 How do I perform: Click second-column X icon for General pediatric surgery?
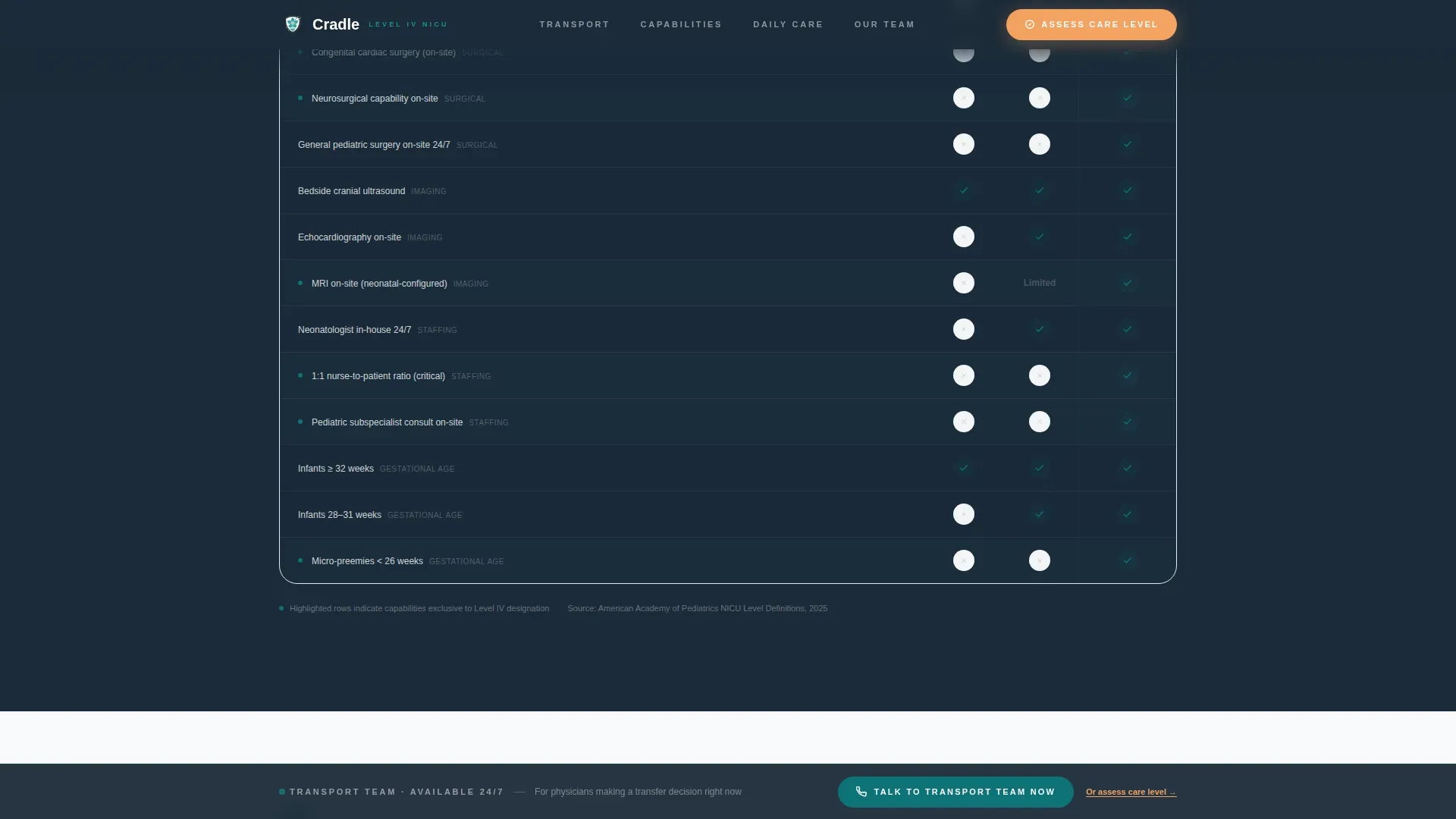[1040, 144]
